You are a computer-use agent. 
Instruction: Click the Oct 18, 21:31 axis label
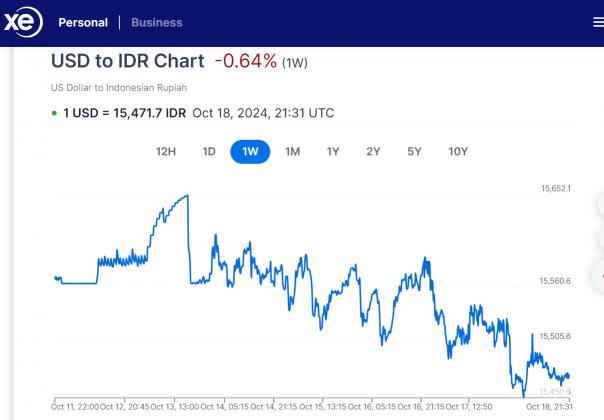[549, 406]
